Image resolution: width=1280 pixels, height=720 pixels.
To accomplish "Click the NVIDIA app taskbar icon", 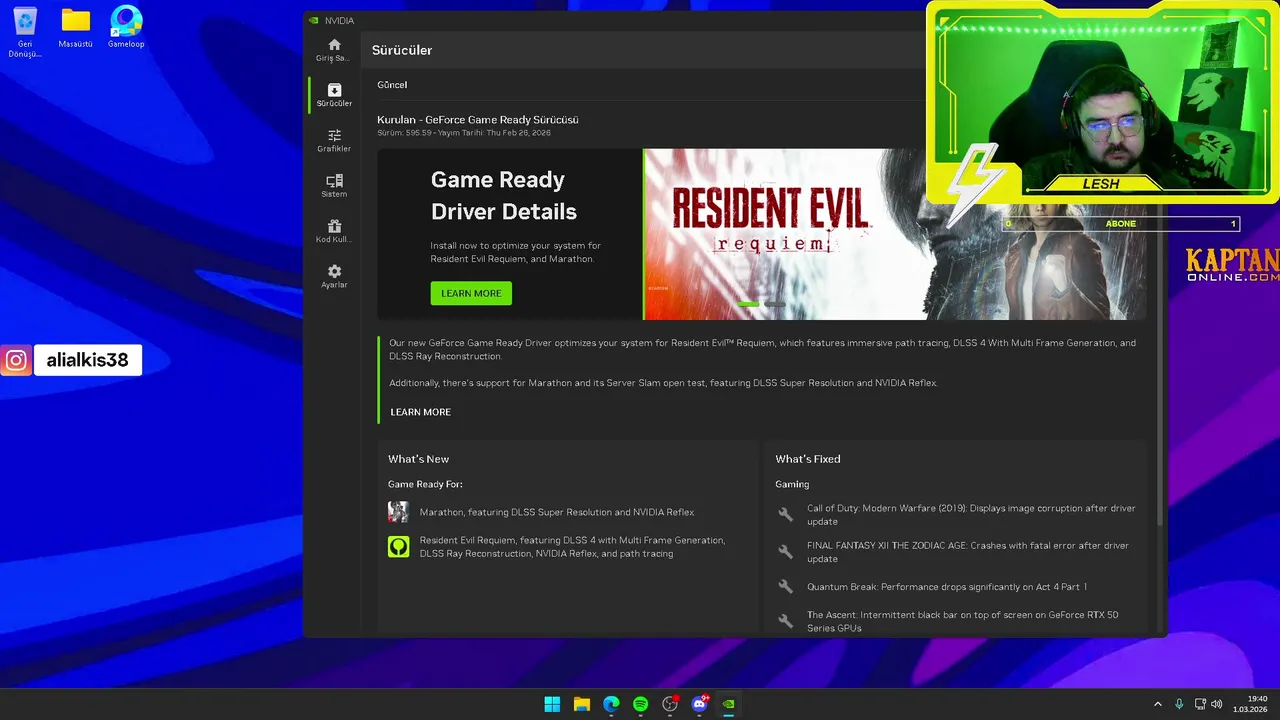I will pyautogui.click(x=729, y=704).
